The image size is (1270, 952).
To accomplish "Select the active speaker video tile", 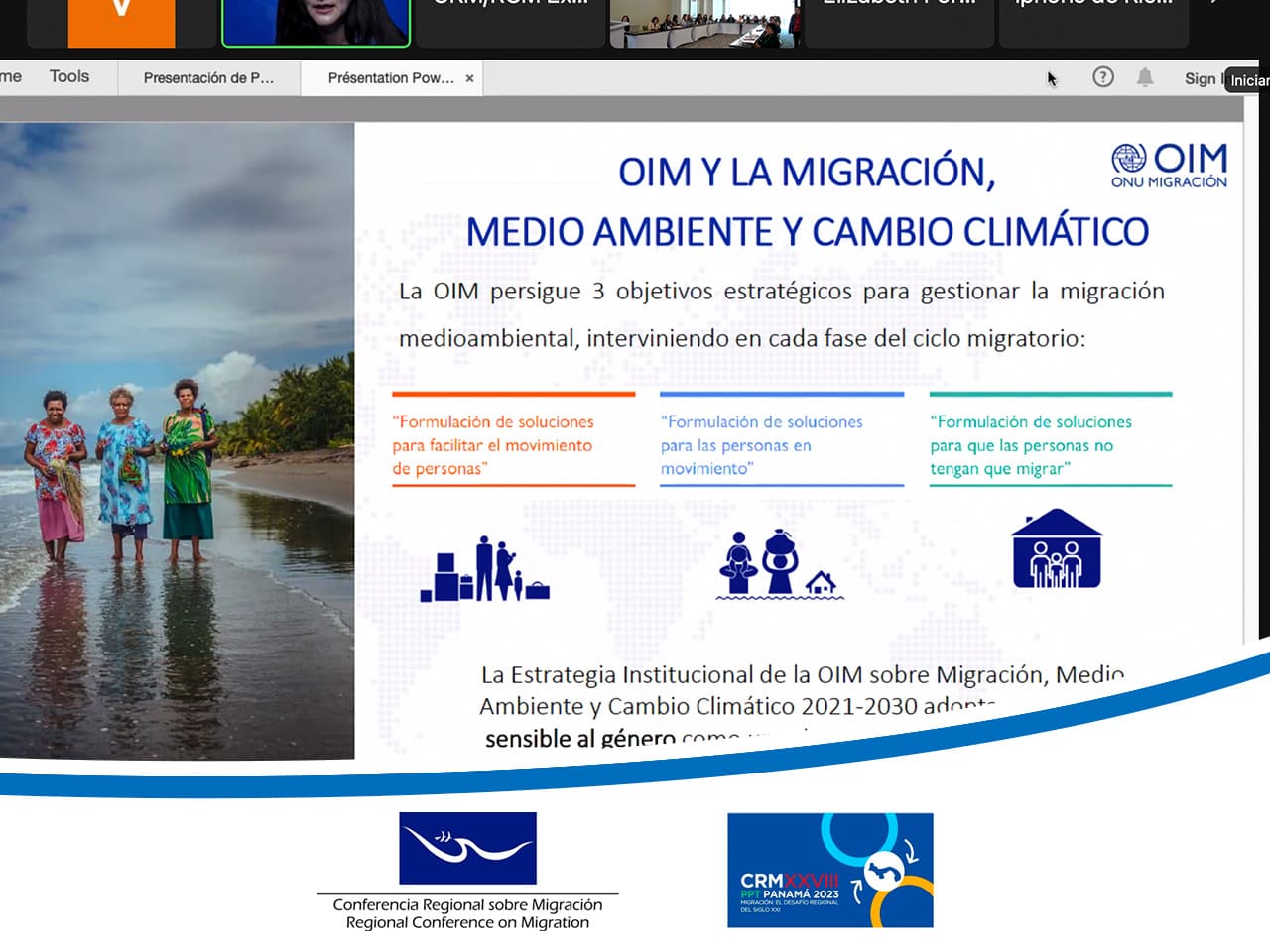I will pyautogui.click(x=316, y=23).
